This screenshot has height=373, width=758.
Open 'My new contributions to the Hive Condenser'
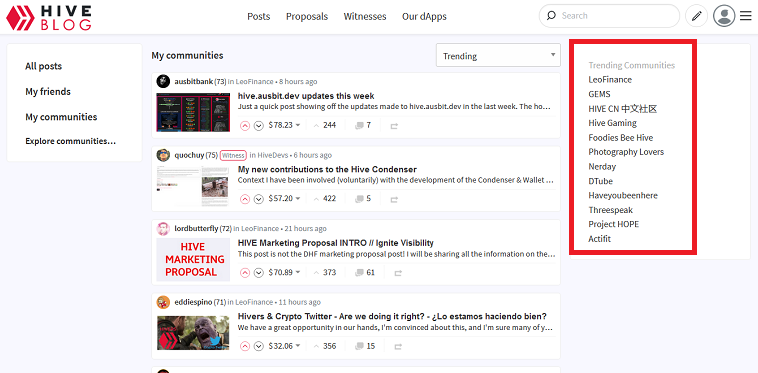[327, 170]
